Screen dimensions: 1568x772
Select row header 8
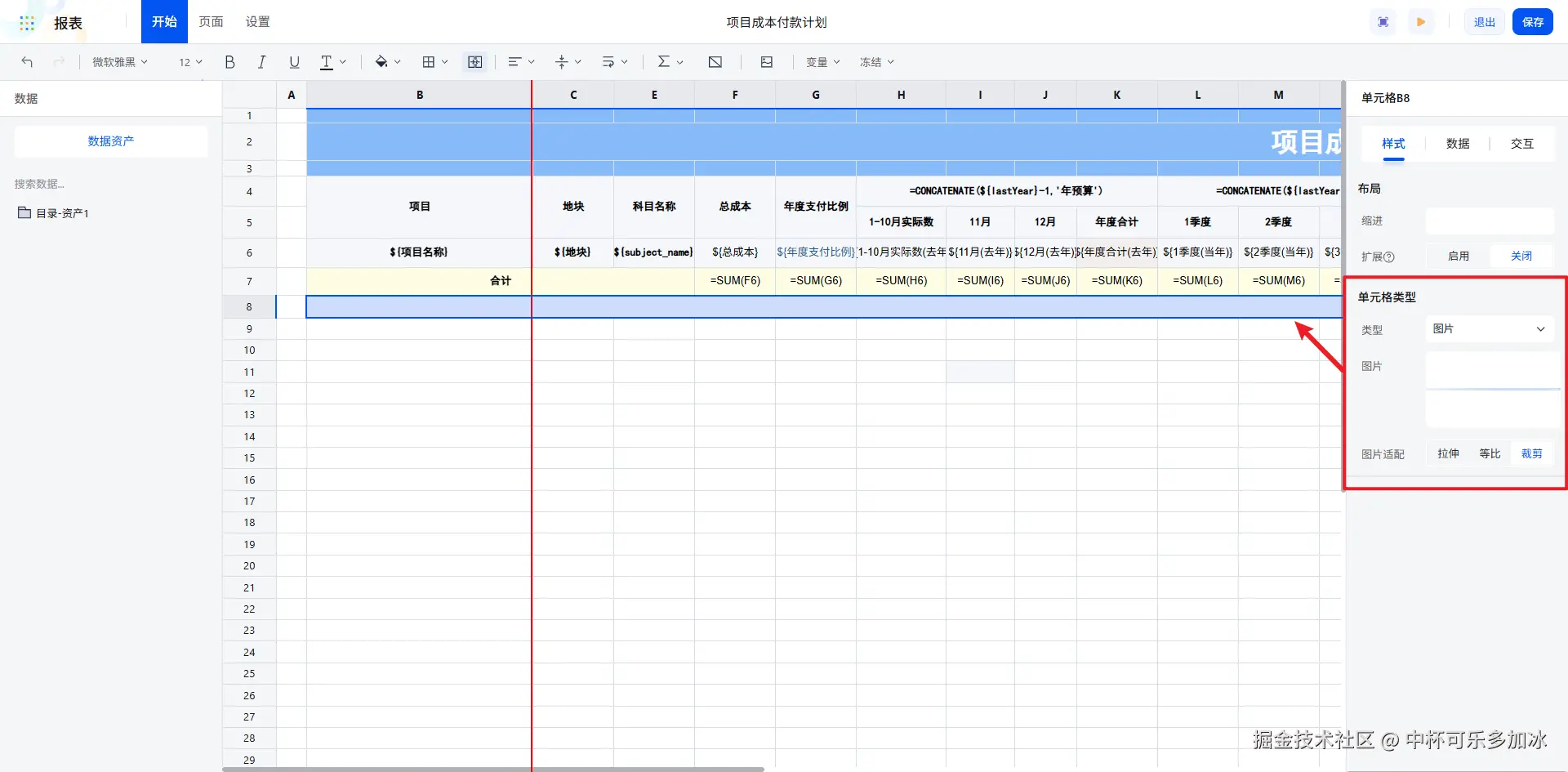click(x=249, y=306)
